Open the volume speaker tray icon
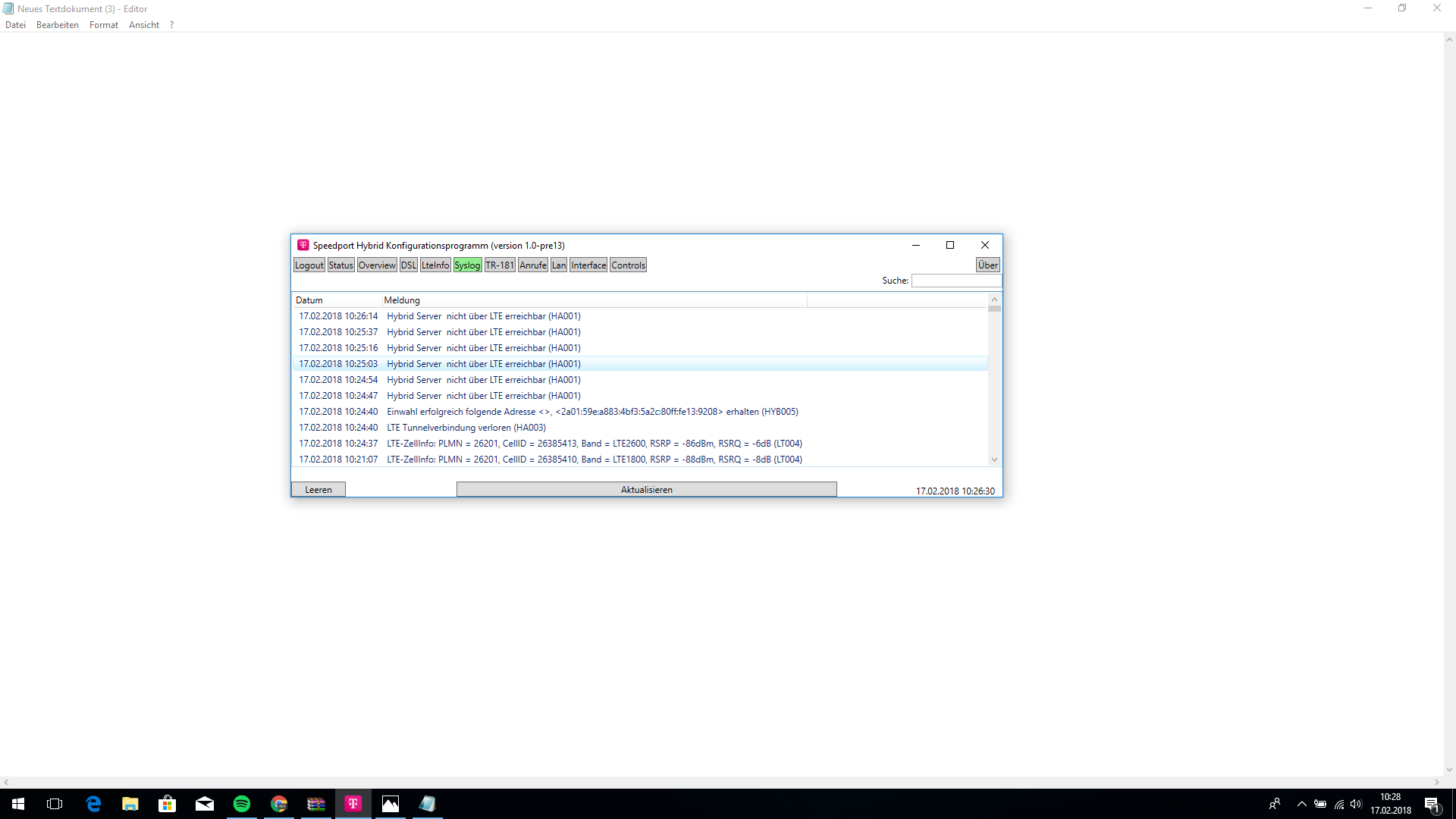 (1356, 804)
